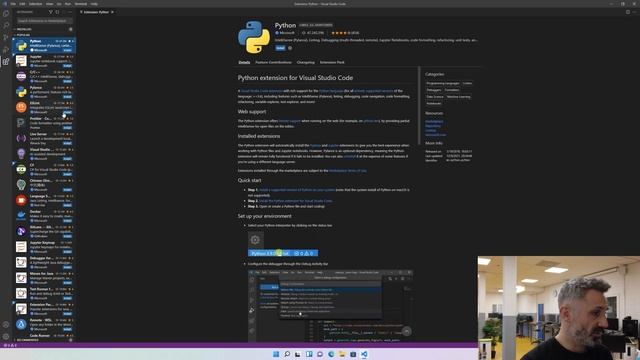Image resolution: width=640 pixels, height=360 pixels.
Task: Click the errors and warnings status bar item
Action: click(10, 345)
